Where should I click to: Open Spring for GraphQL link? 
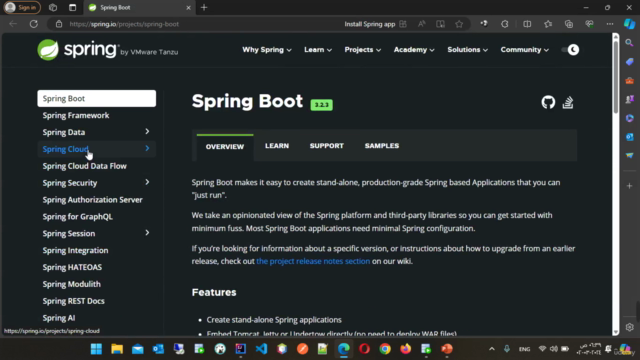pos(78,217)
